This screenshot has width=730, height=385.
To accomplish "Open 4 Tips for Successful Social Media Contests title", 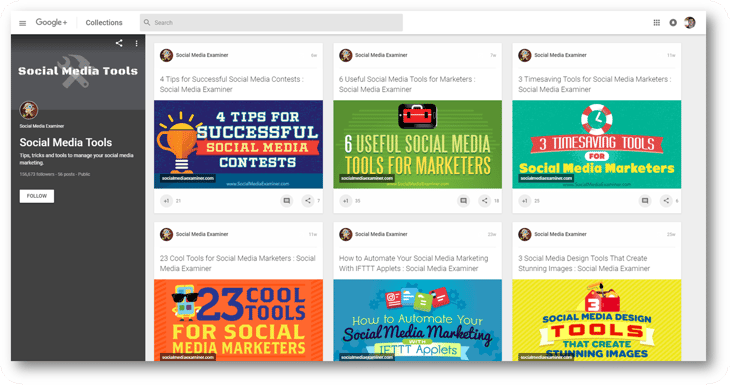I will pyautogui.click(x=231, y=84).
